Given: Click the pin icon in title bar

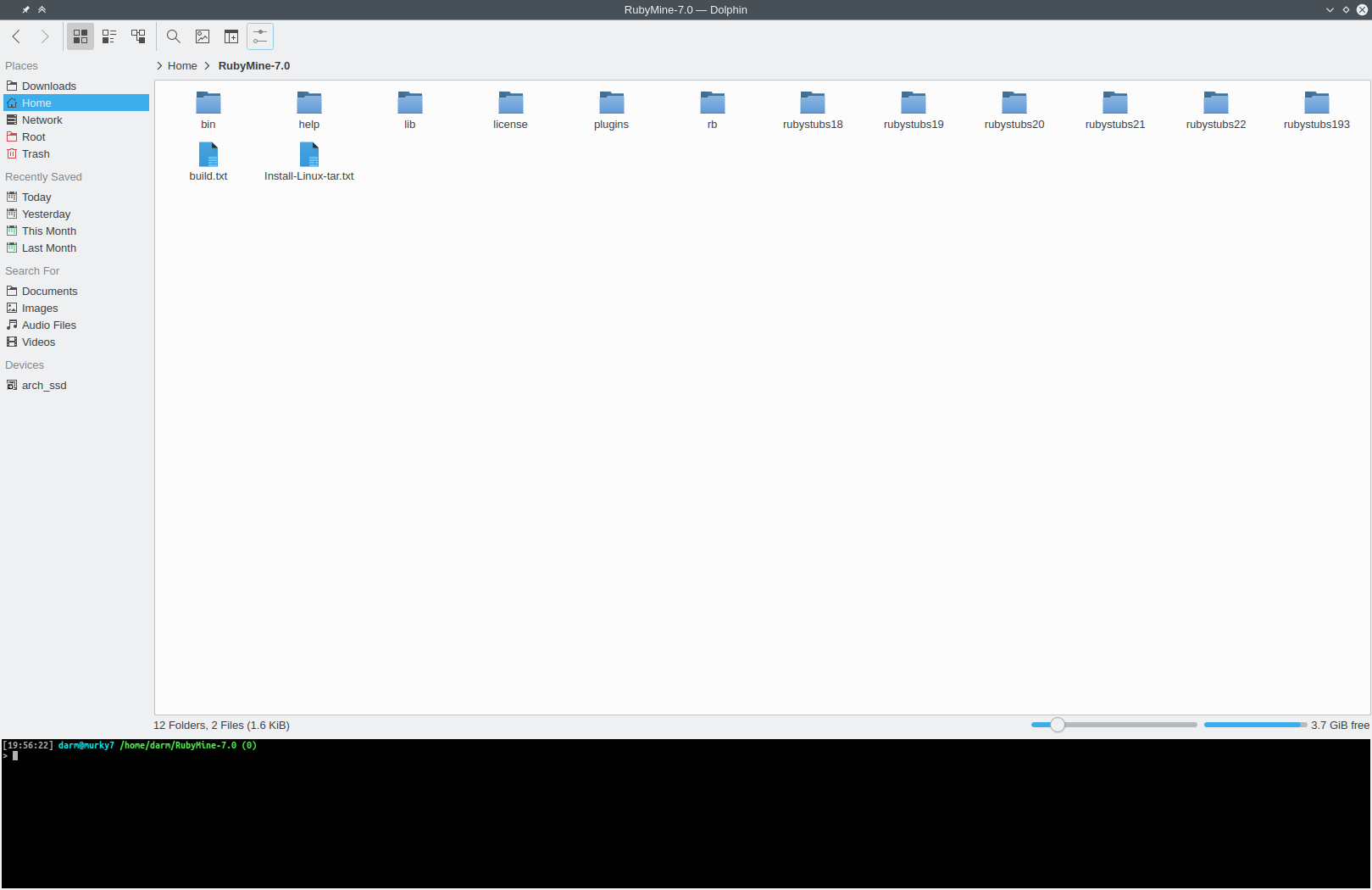Looking at the screenshot, I should coord(25,9).
